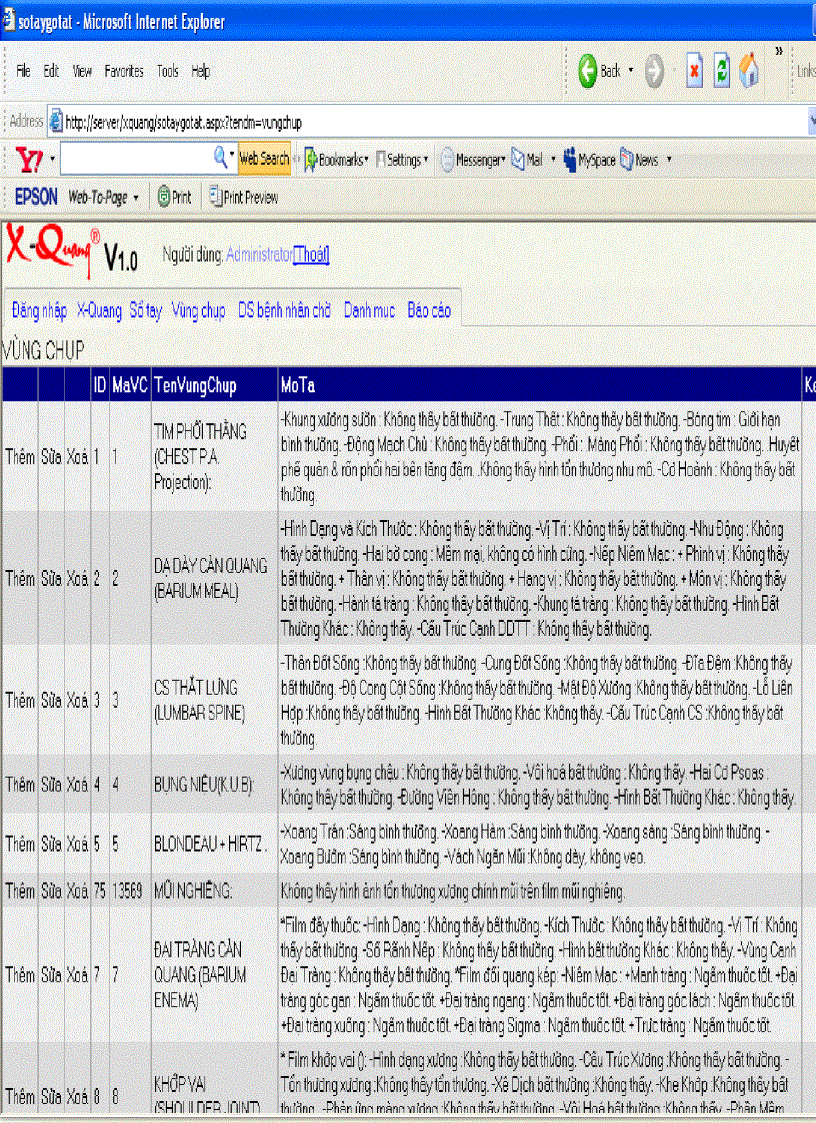816x1123 pixels.
Task: Click Thoát to log out
Action: tap(313, 255)
